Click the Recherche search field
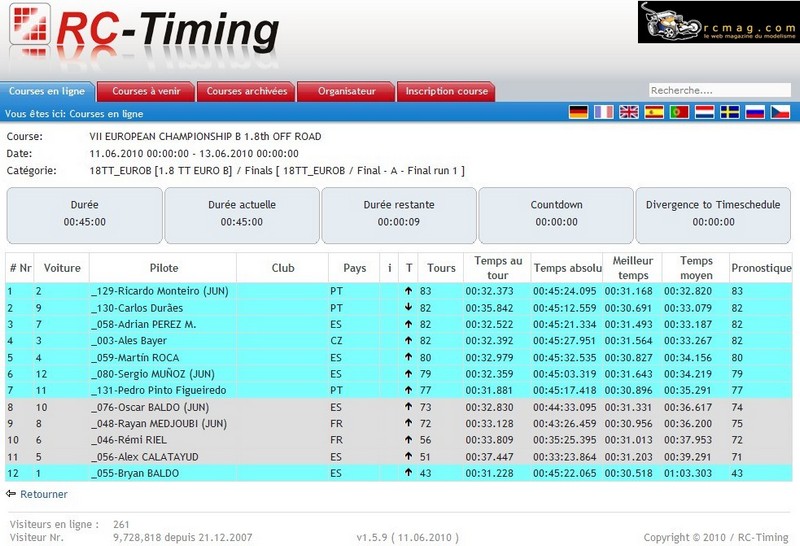800x546 pixels. click(x=719, y=90)
